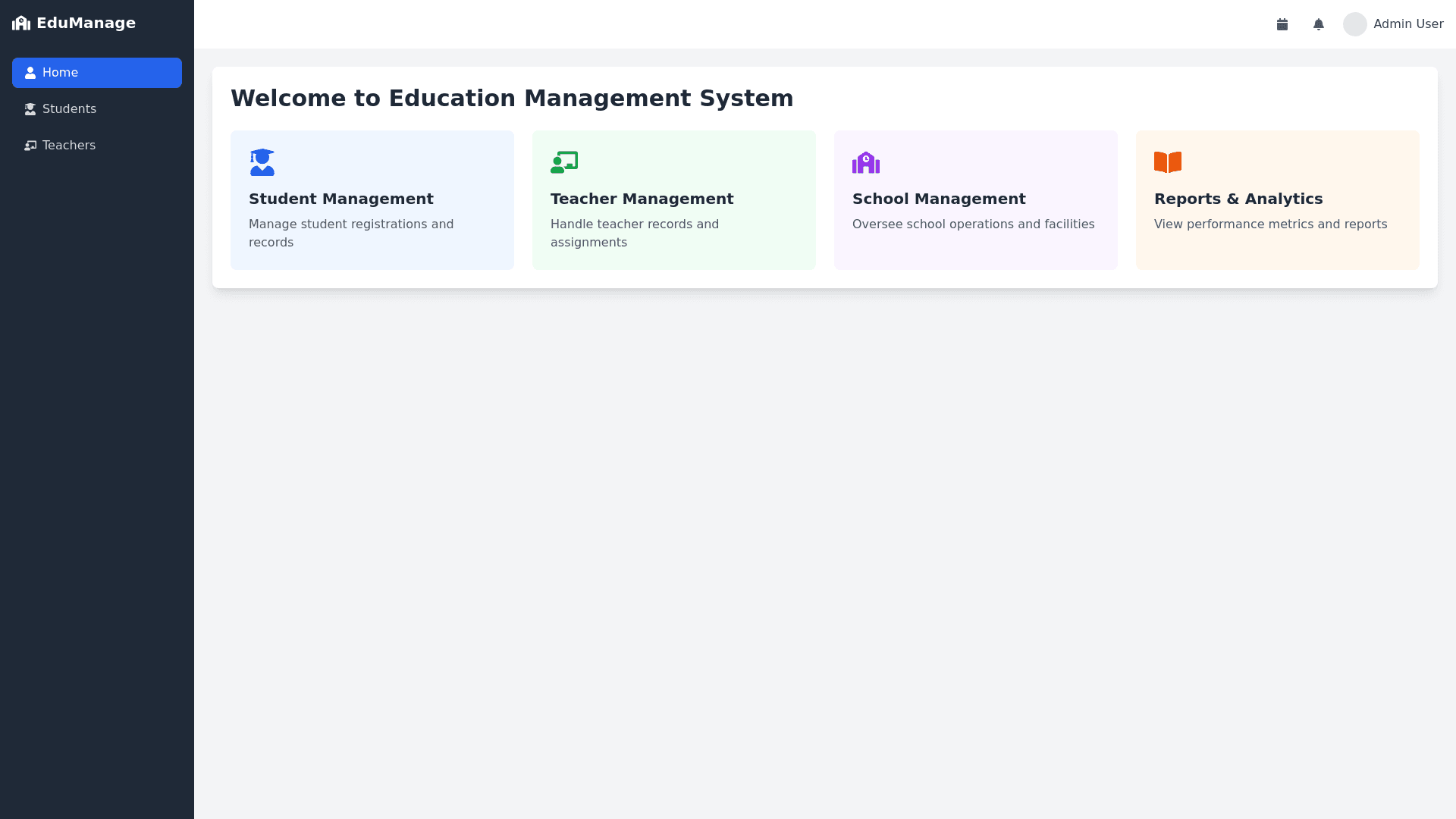Click the Admin User avatar circle
The height and width of the screenshot is (819, 1456).
1355,24
